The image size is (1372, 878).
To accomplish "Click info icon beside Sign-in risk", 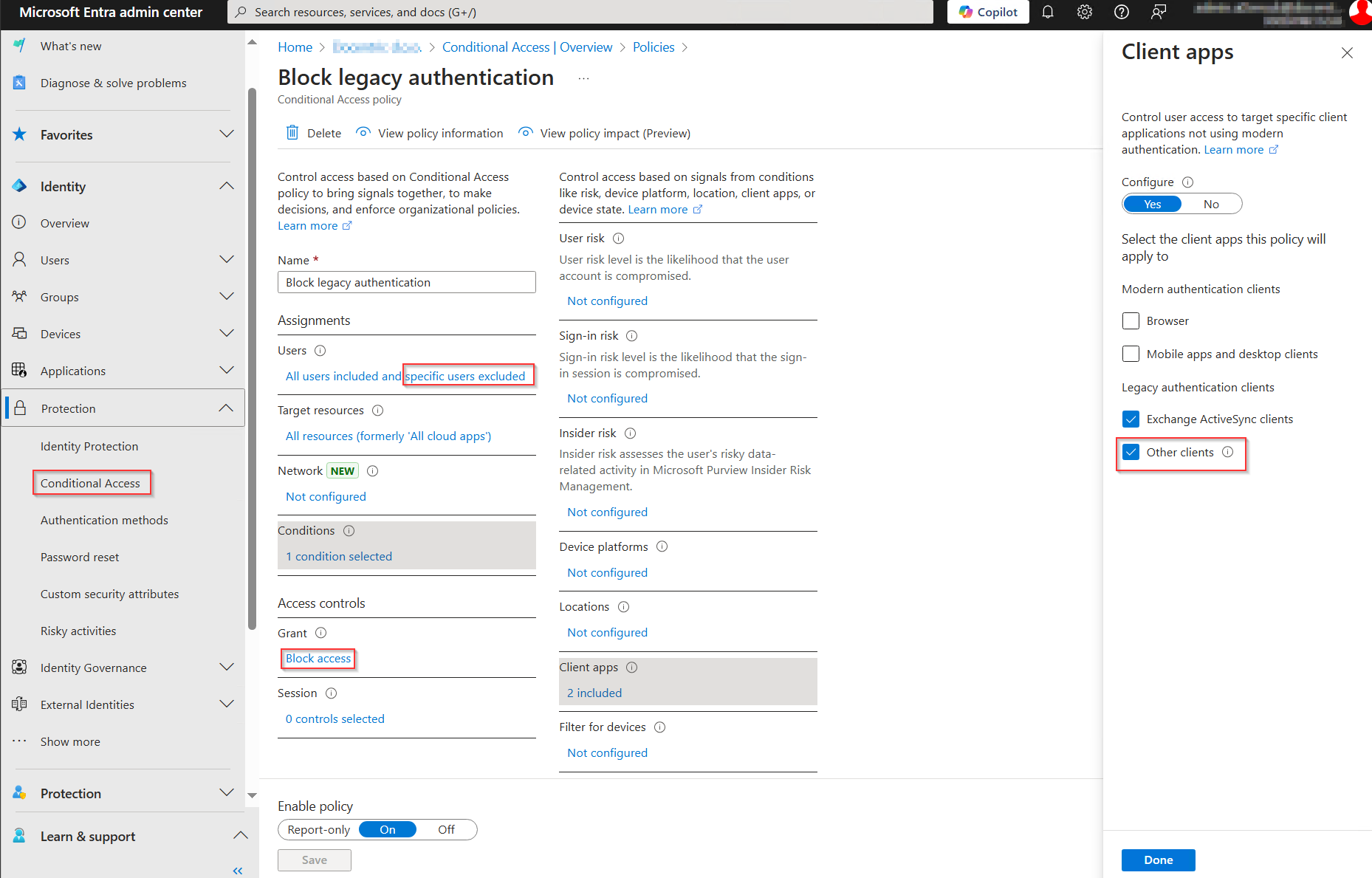I will coord(631,336).
